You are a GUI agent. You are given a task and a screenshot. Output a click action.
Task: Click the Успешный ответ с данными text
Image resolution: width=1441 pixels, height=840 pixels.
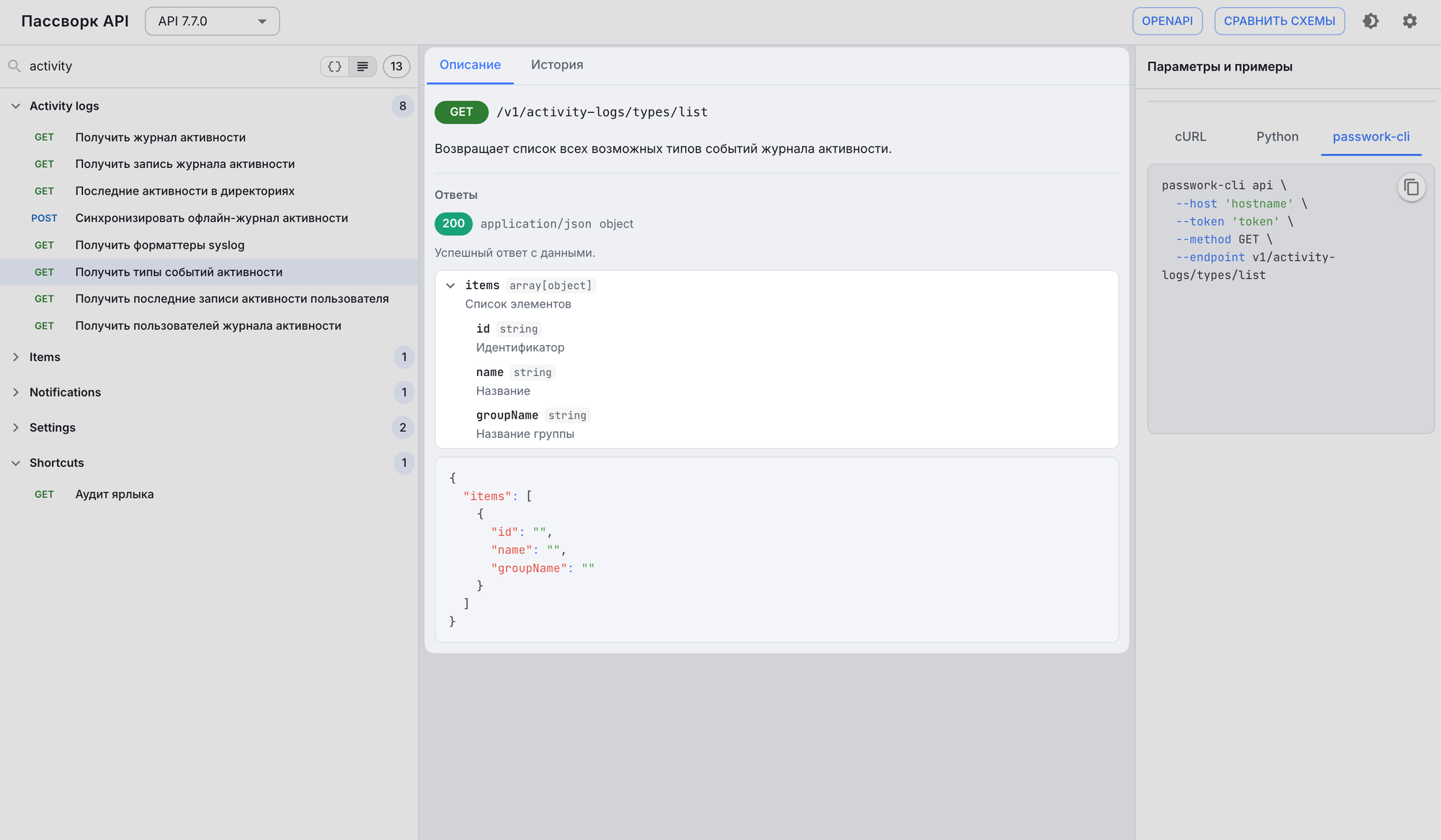coord(514,254)
